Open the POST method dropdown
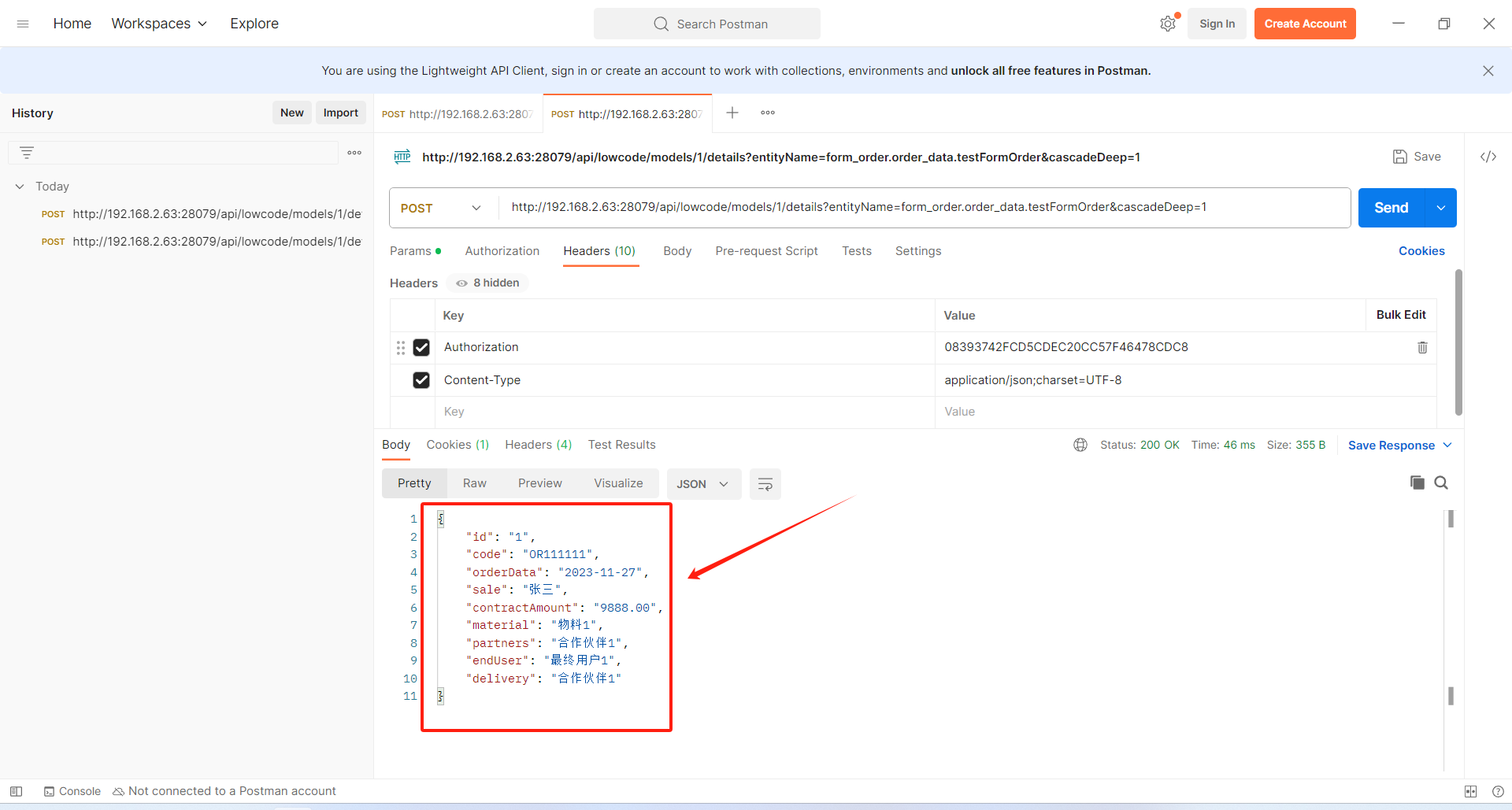Screen dimensions: 1512x810 pyautogui.click(x=441, y=208)
